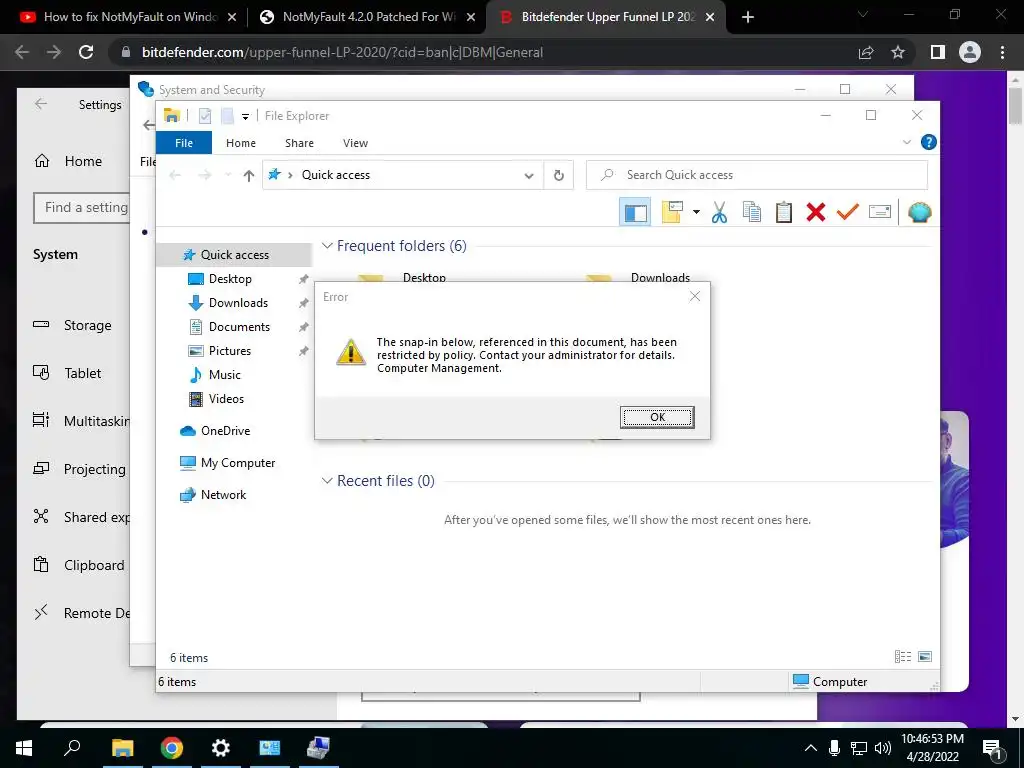
Task: Click the Find a setting field
Action: click(82, 208)
